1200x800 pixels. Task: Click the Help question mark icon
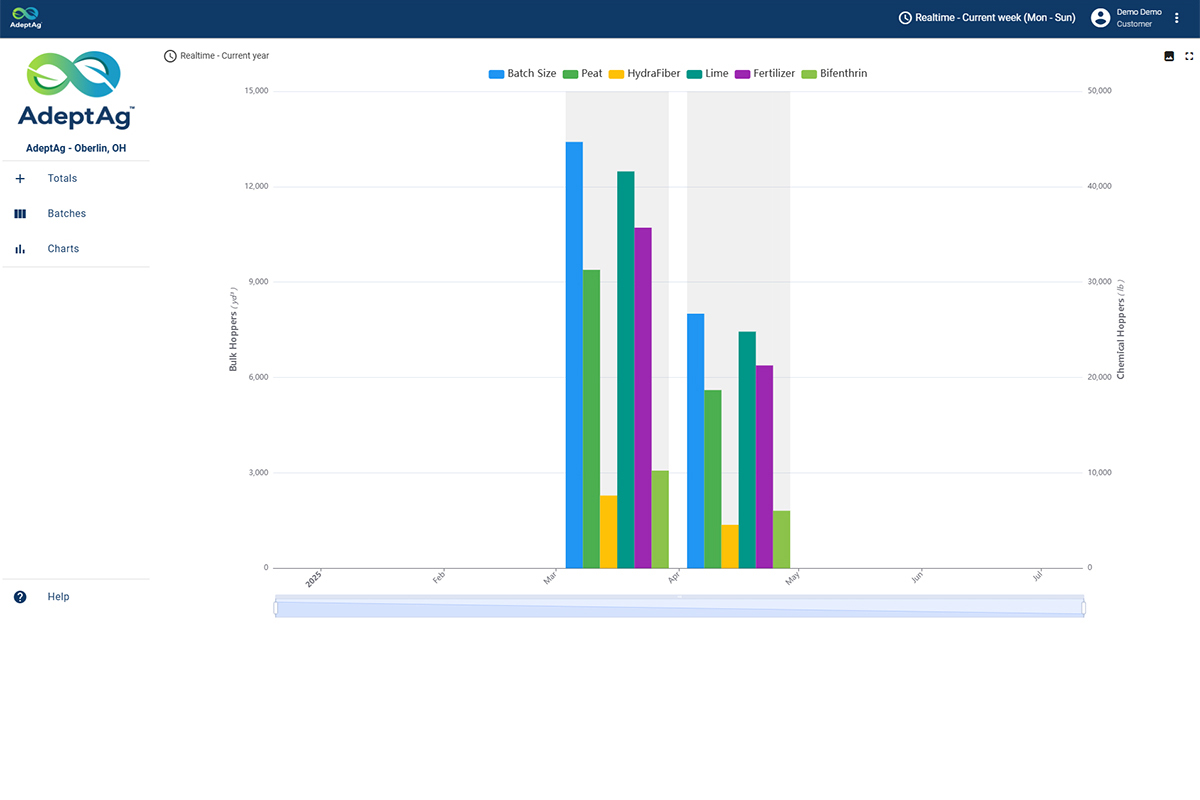tap(20, 597)
